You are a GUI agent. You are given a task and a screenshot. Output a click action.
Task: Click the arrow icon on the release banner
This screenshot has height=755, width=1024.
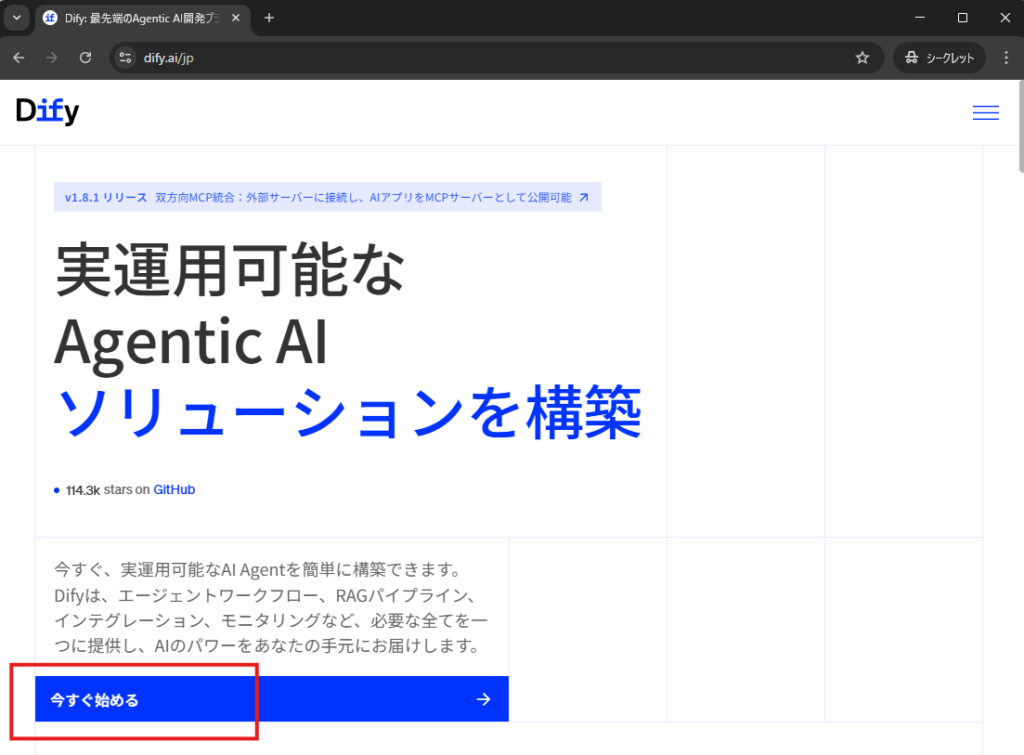point(584,197)
